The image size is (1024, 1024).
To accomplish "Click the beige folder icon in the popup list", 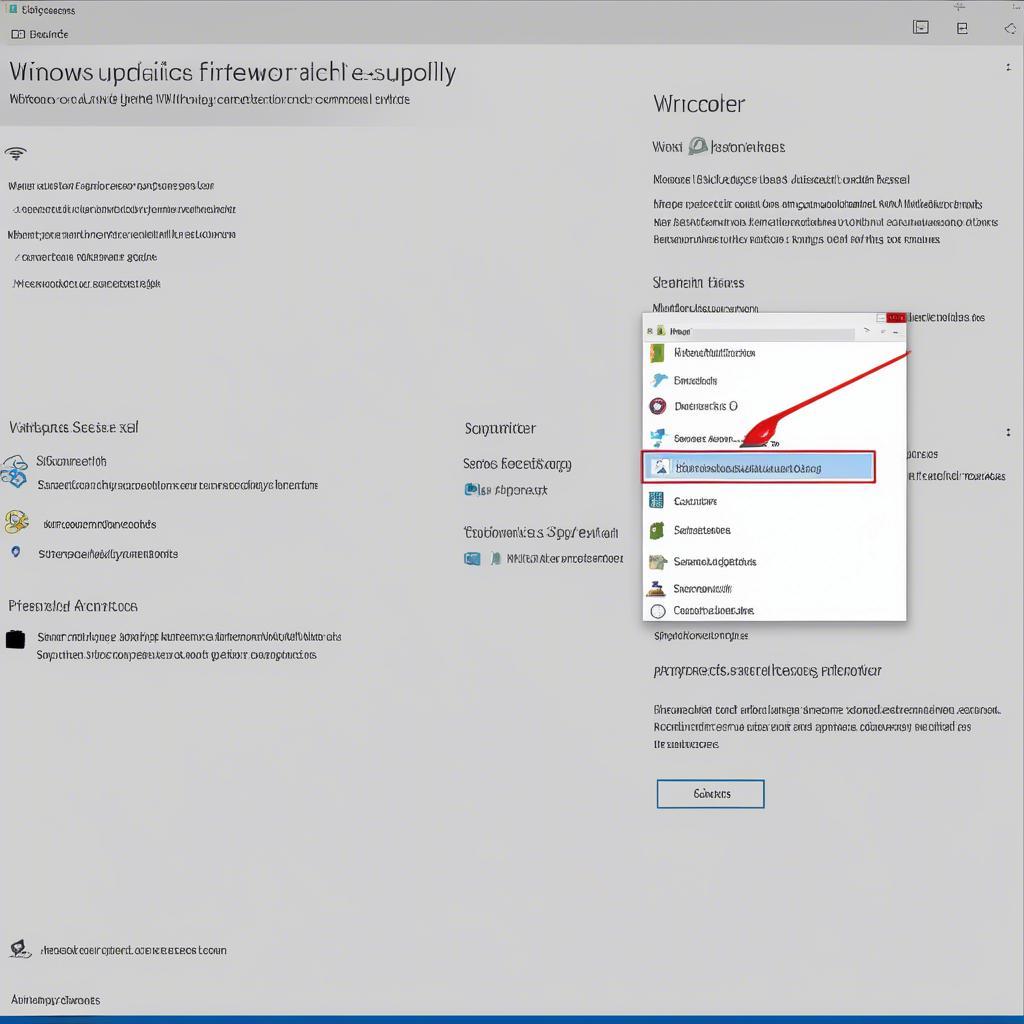I will point(657,562).
